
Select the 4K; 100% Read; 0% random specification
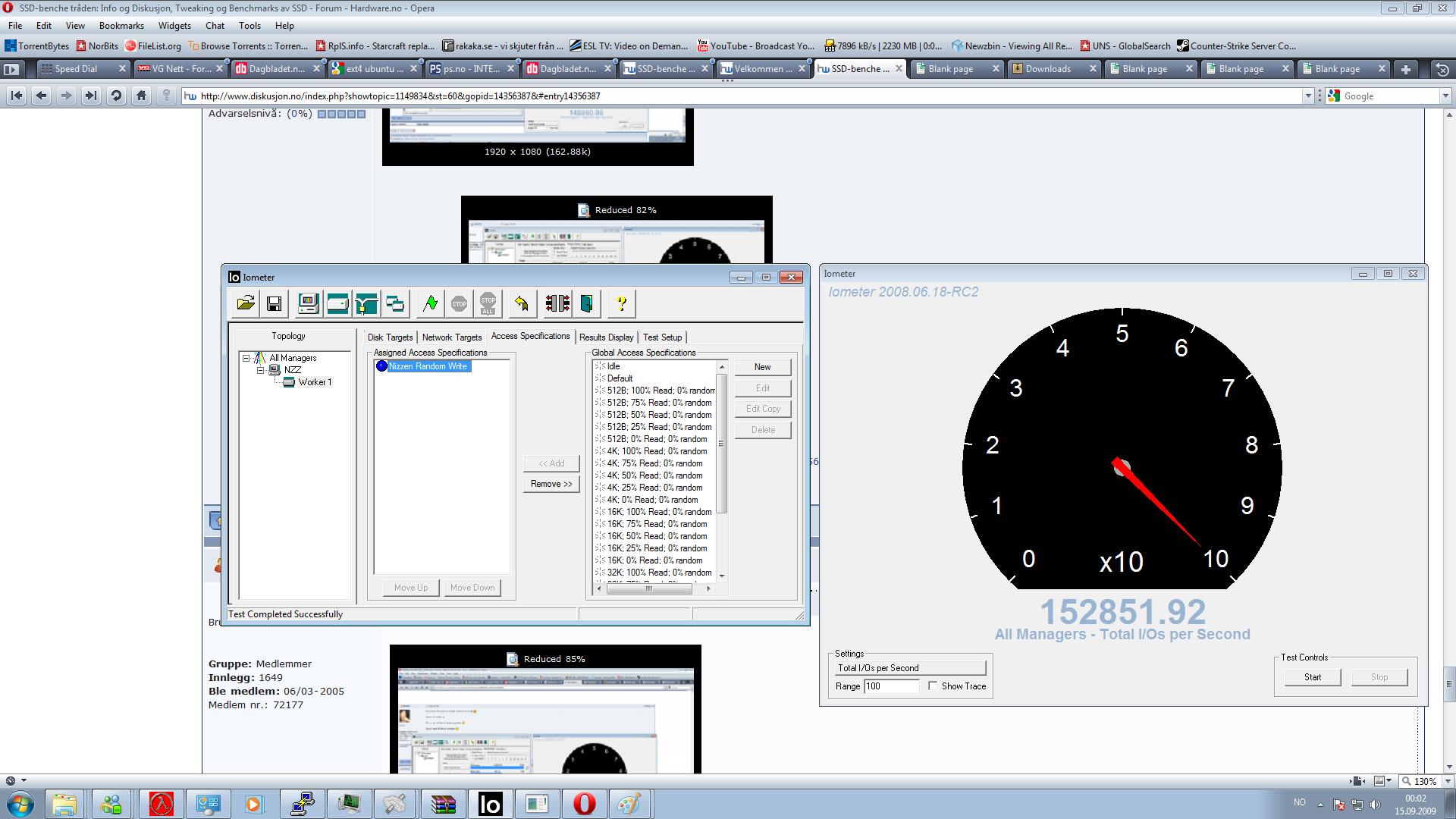pos(657,451)
